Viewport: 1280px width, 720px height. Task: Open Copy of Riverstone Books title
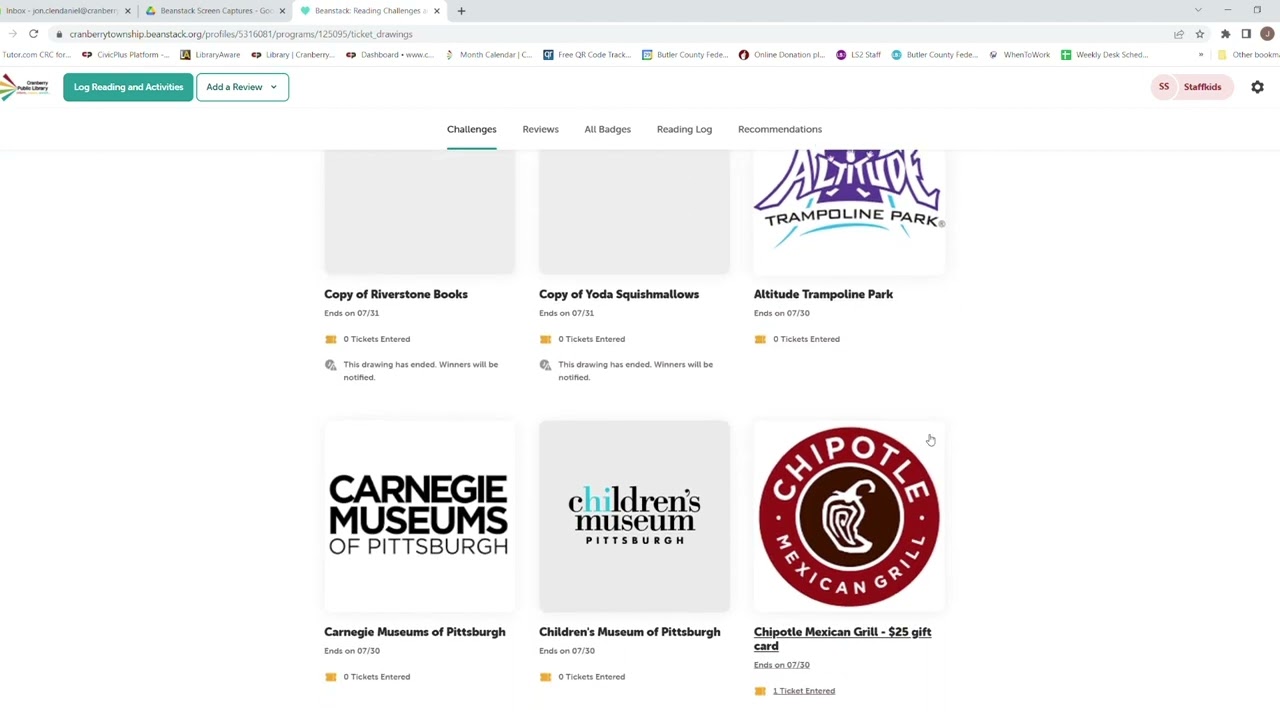pyautogui.click(x=396, y=294)
